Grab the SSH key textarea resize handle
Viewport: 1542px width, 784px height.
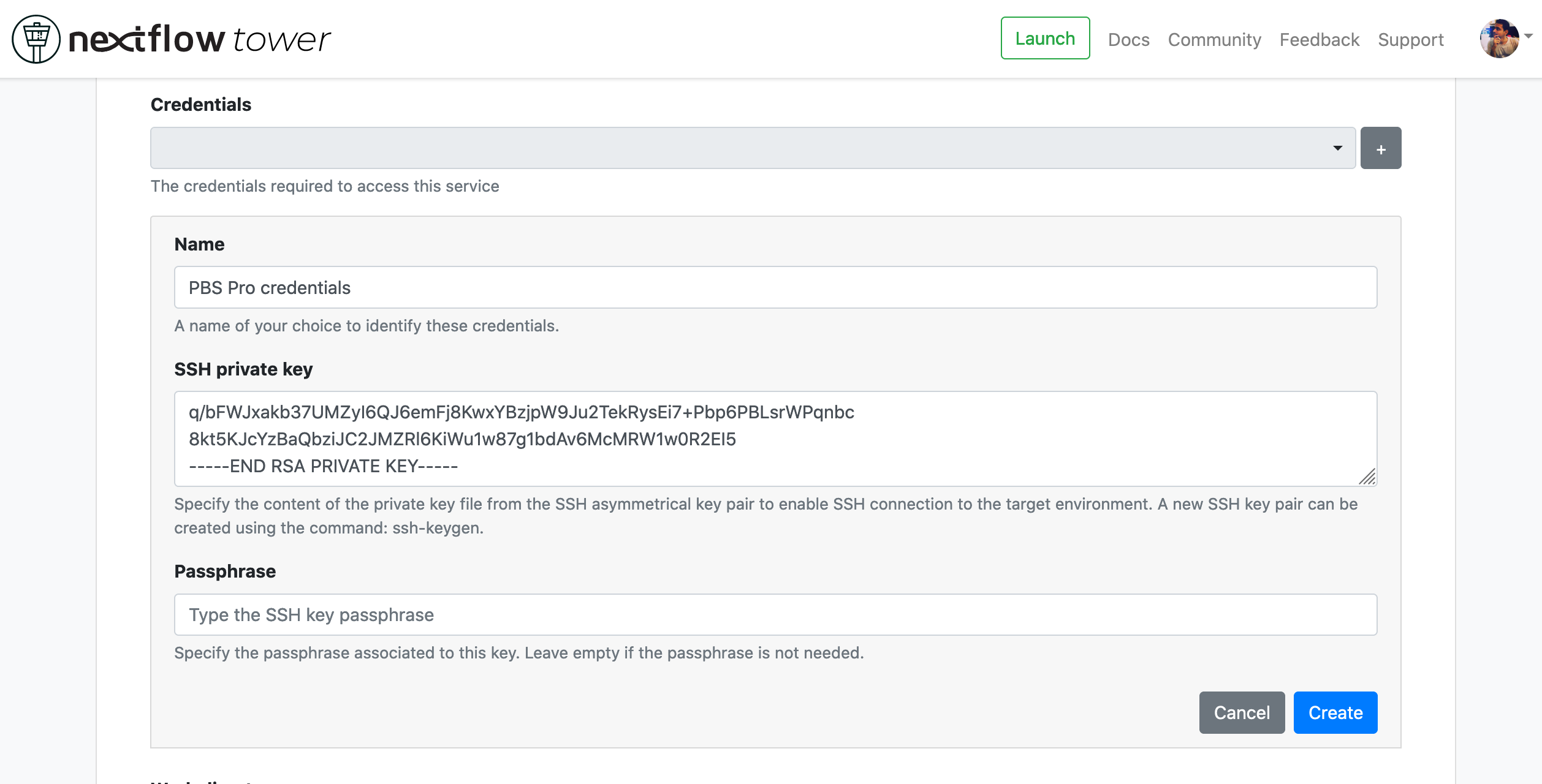pyautogui.click(x=1367, y=477)
